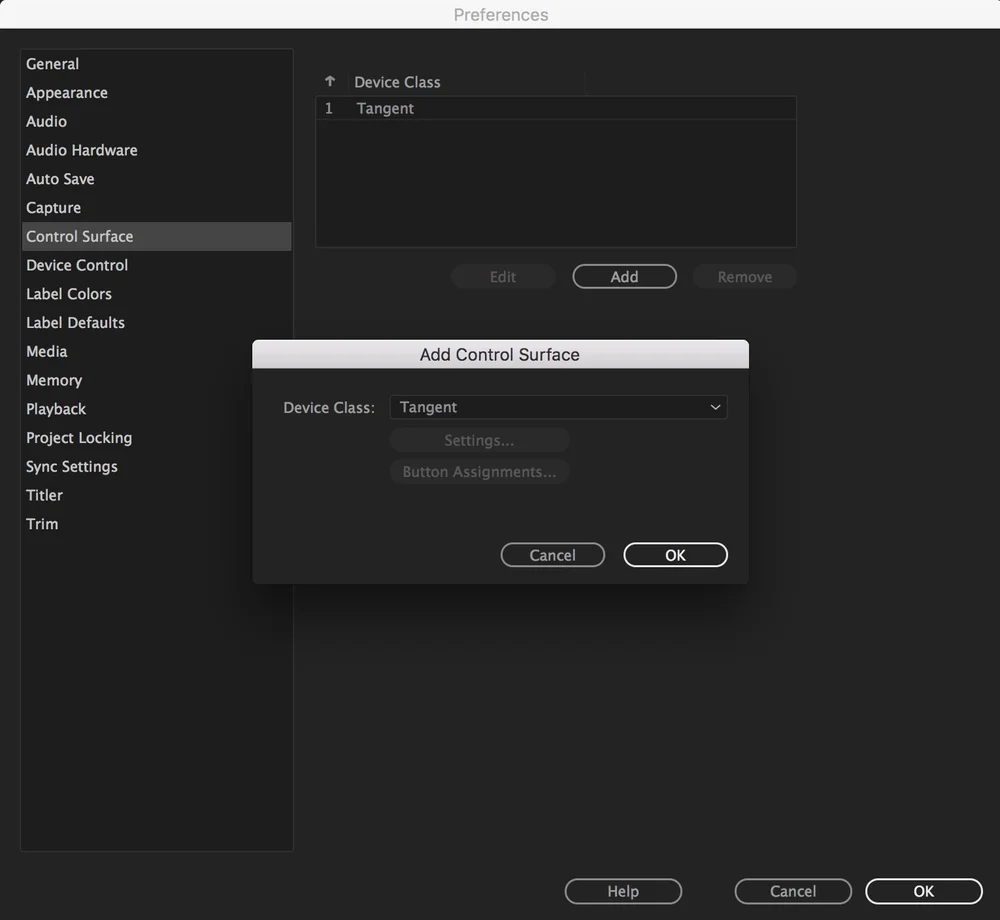Select the Memory preferences category

click(54, 380)
